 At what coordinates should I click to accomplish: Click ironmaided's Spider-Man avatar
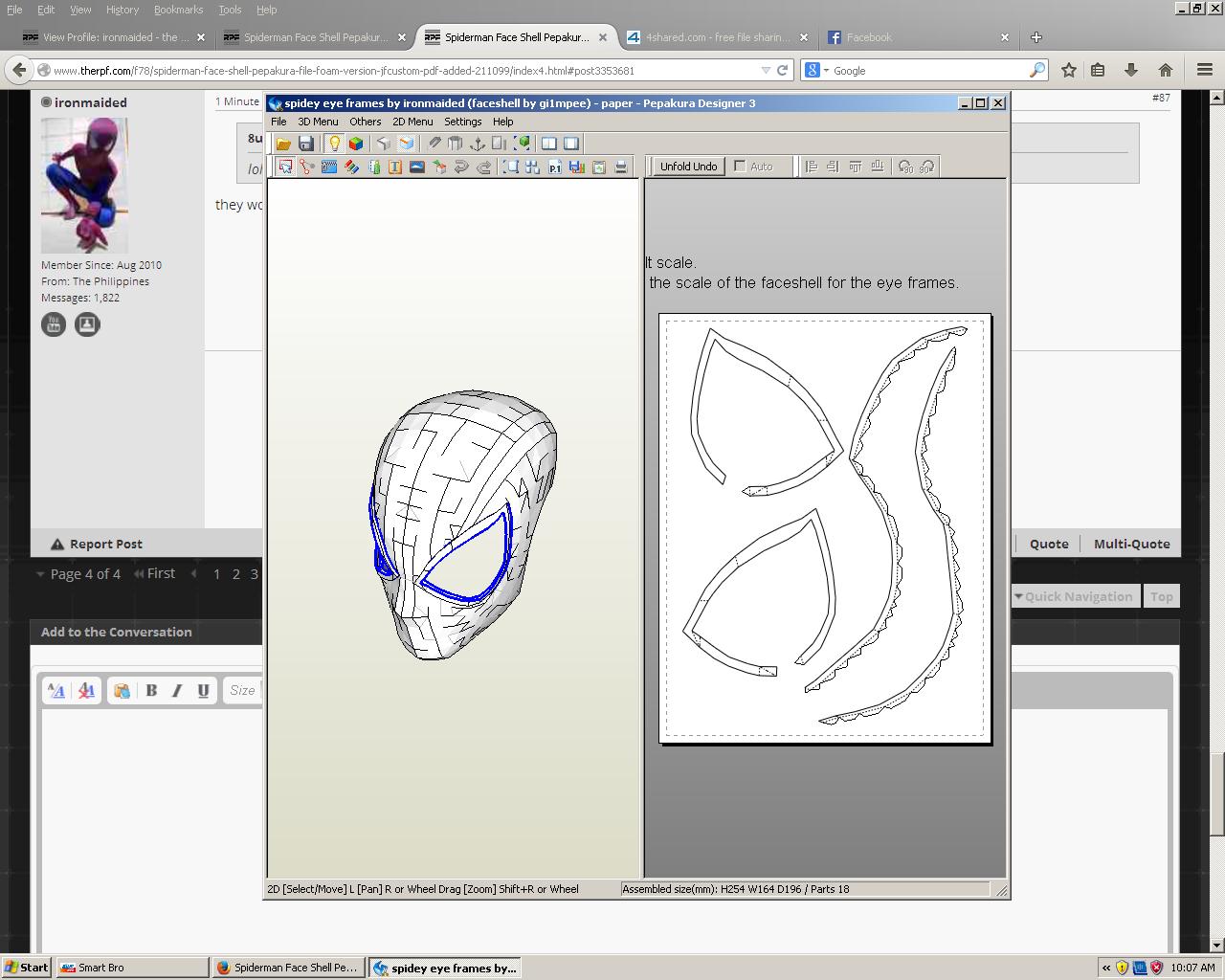click(x=84, y=186)
